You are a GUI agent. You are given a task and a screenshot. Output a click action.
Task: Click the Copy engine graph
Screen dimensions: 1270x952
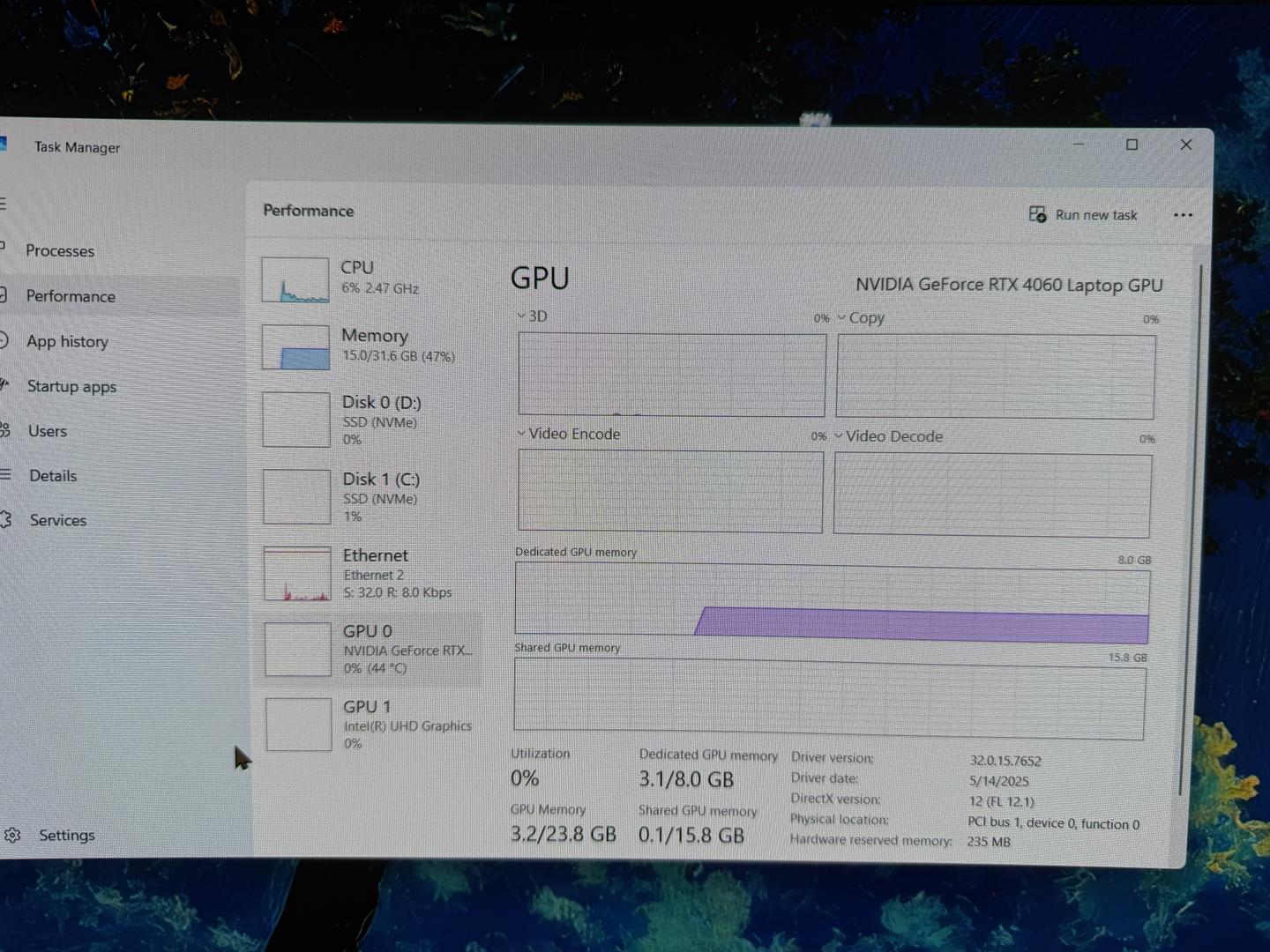tap(996, 376)
